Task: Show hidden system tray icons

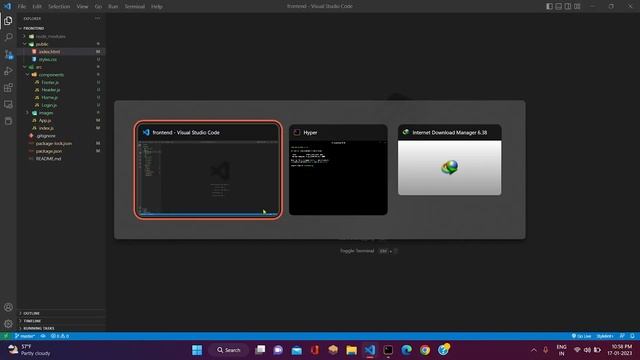Action: pyautogui.click(x=533, y=350)
